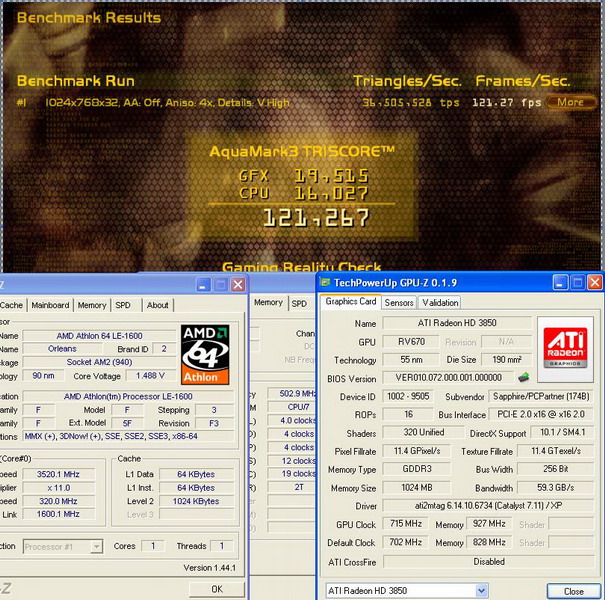
Task: Click the 715 MHz GPU Clock value
Action: 406,524
